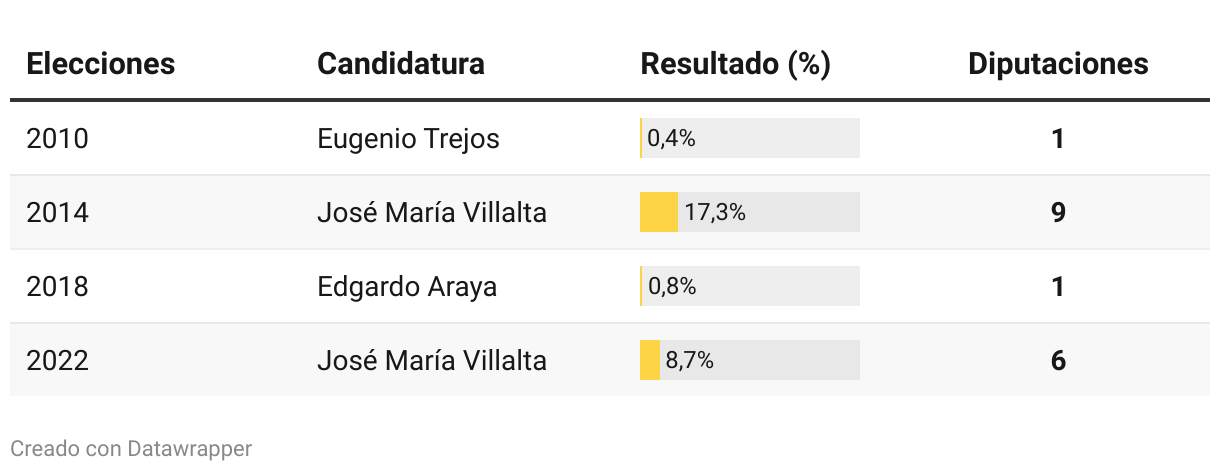The image size is (1220, 472).
Task: Select the 0,8% result bar
Action: coord(750,286)
